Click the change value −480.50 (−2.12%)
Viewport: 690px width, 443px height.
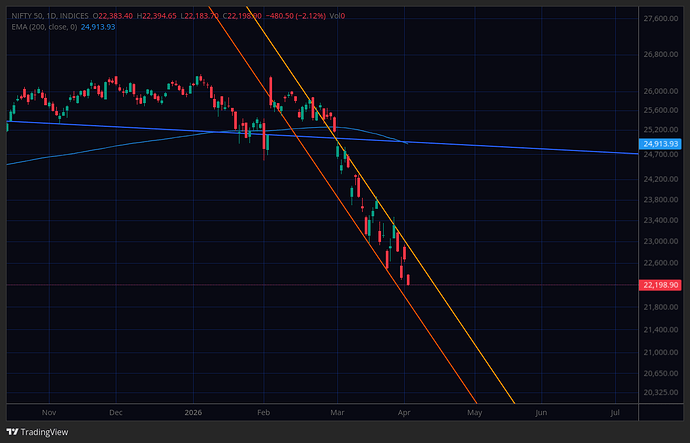[x=296, y=16]
